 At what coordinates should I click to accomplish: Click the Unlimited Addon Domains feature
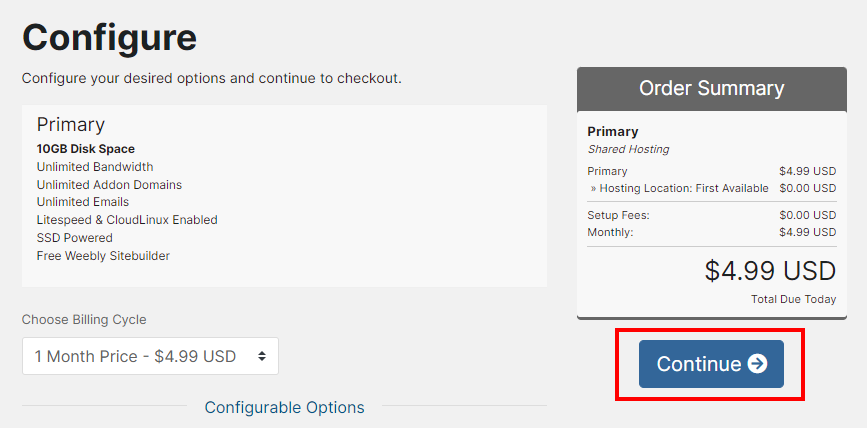pyautogui.click(x=109, y=185)
